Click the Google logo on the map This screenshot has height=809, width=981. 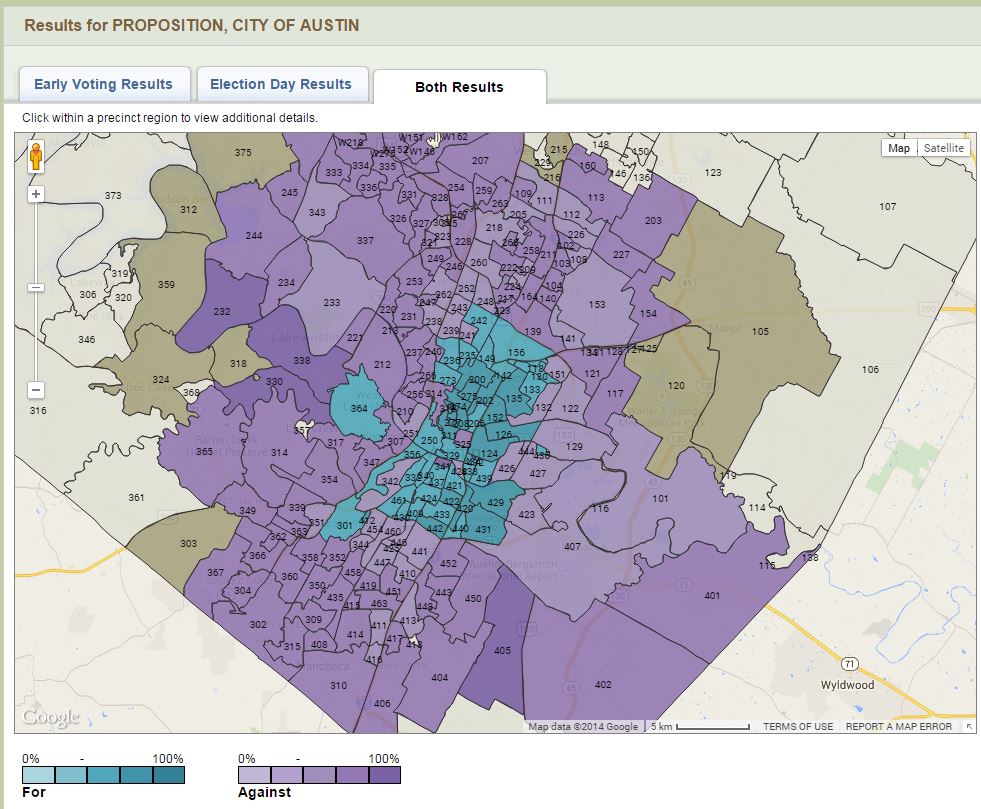(50, 717)
